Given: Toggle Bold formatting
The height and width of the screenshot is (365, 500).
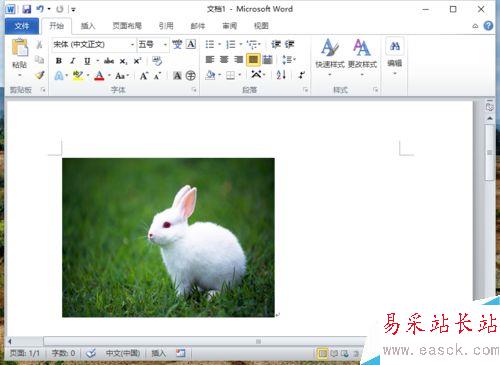Looking at the screenshot, I should click(x=59, y=61).
